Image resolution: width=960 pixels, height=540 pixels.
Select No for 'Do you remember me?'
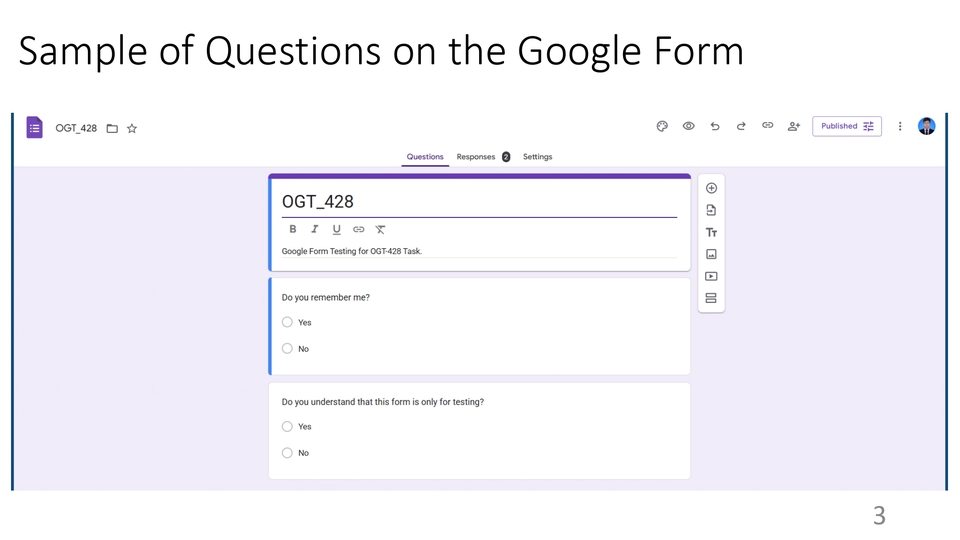pos(287,349)
